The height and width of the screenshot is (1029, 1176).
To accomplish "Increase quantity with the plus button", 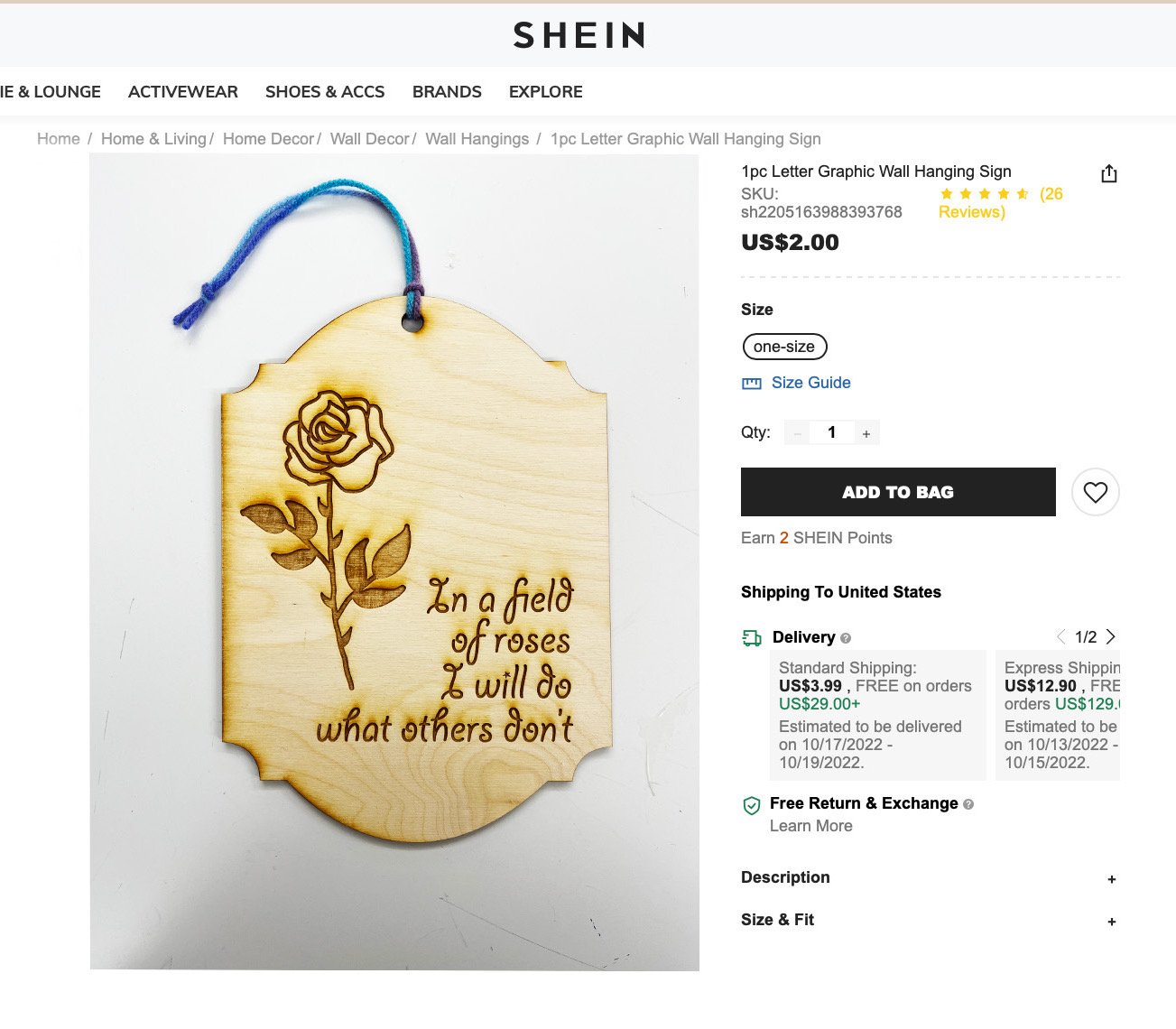I will tap(866, 433).
